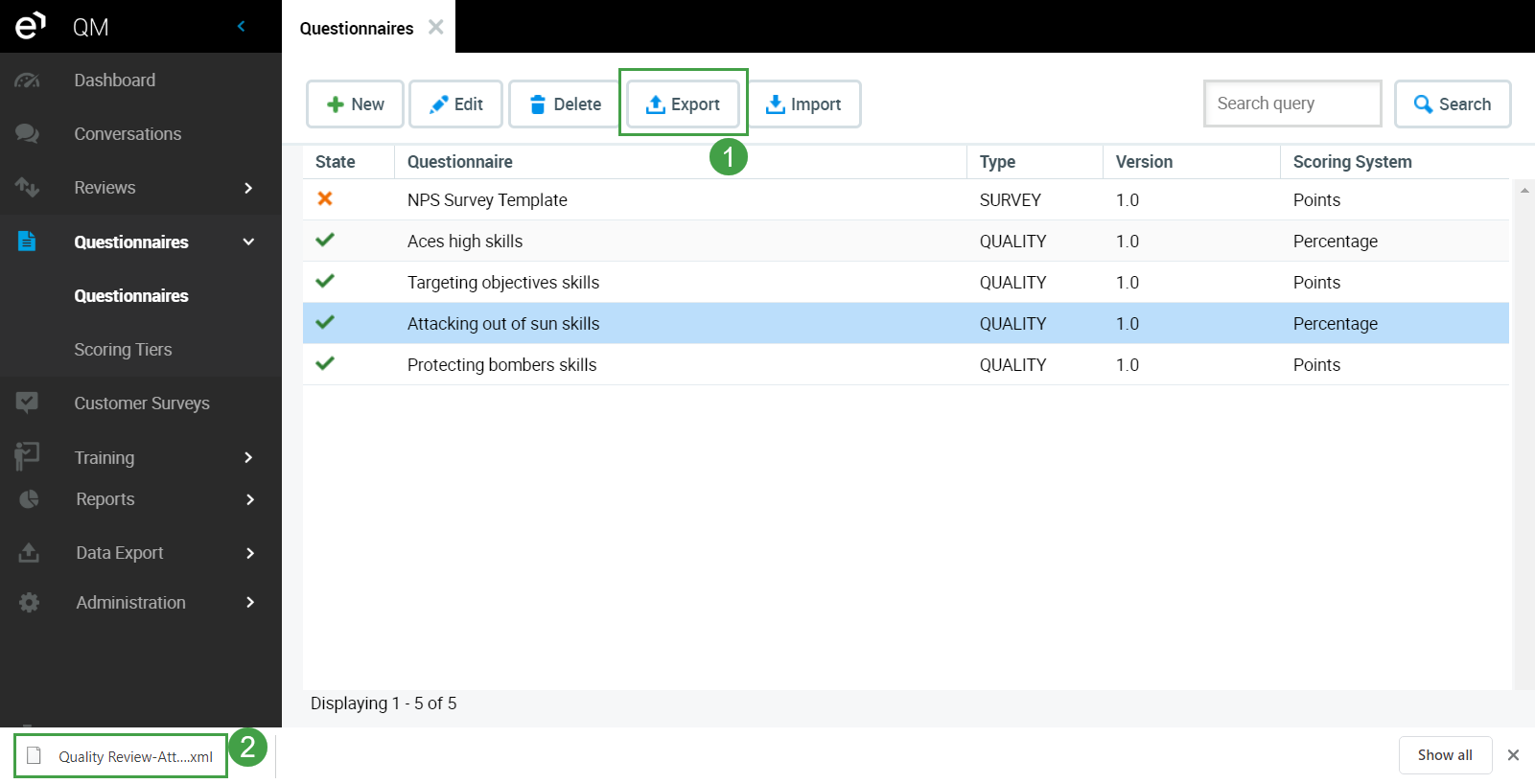
Task: Click the red X state of NPS Survey Template
Action: pyautogui.click(x=325, y=198)
